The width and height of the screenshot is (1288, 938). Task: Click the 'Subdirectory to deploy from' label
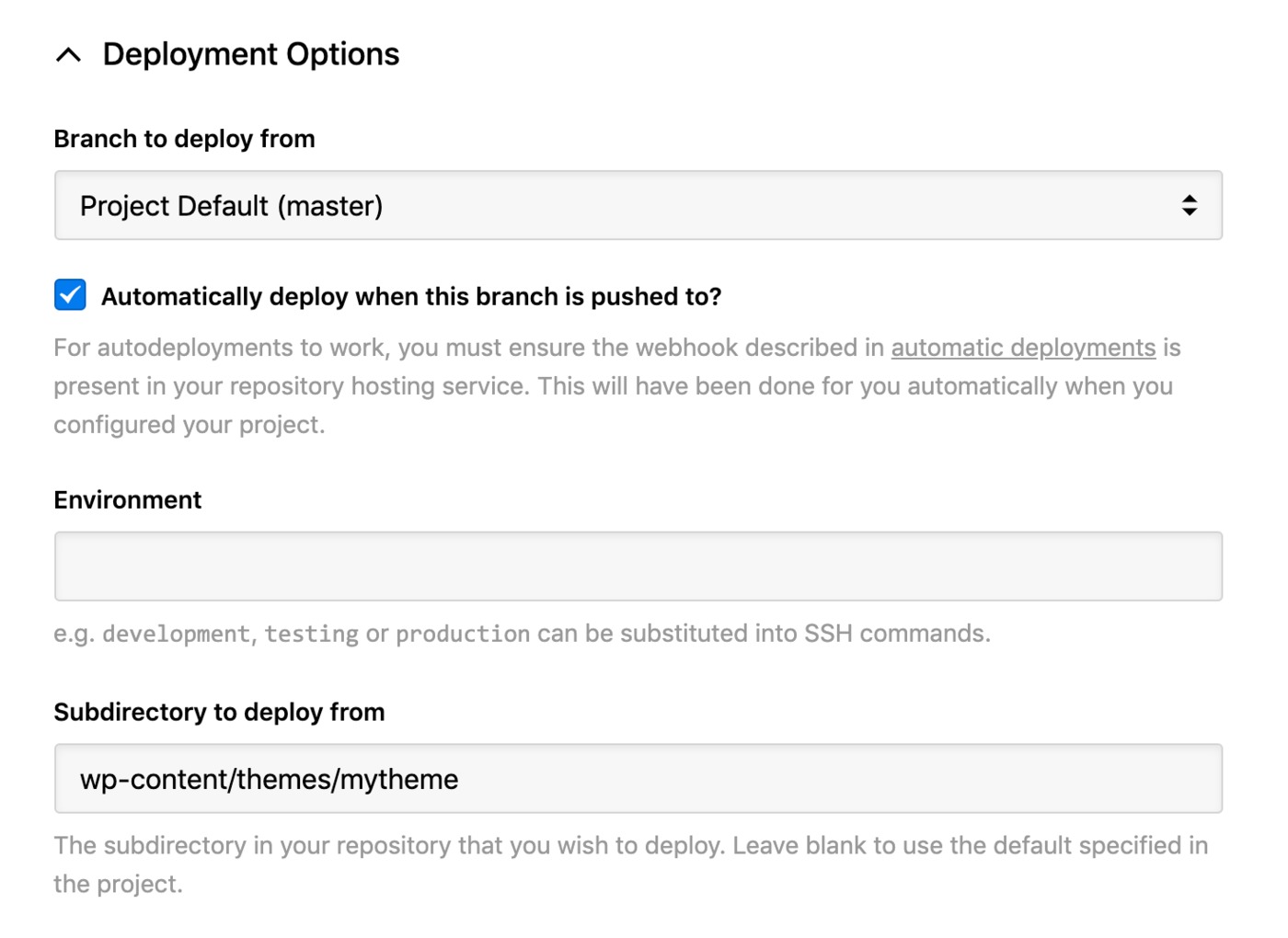[x=219, y=713]
